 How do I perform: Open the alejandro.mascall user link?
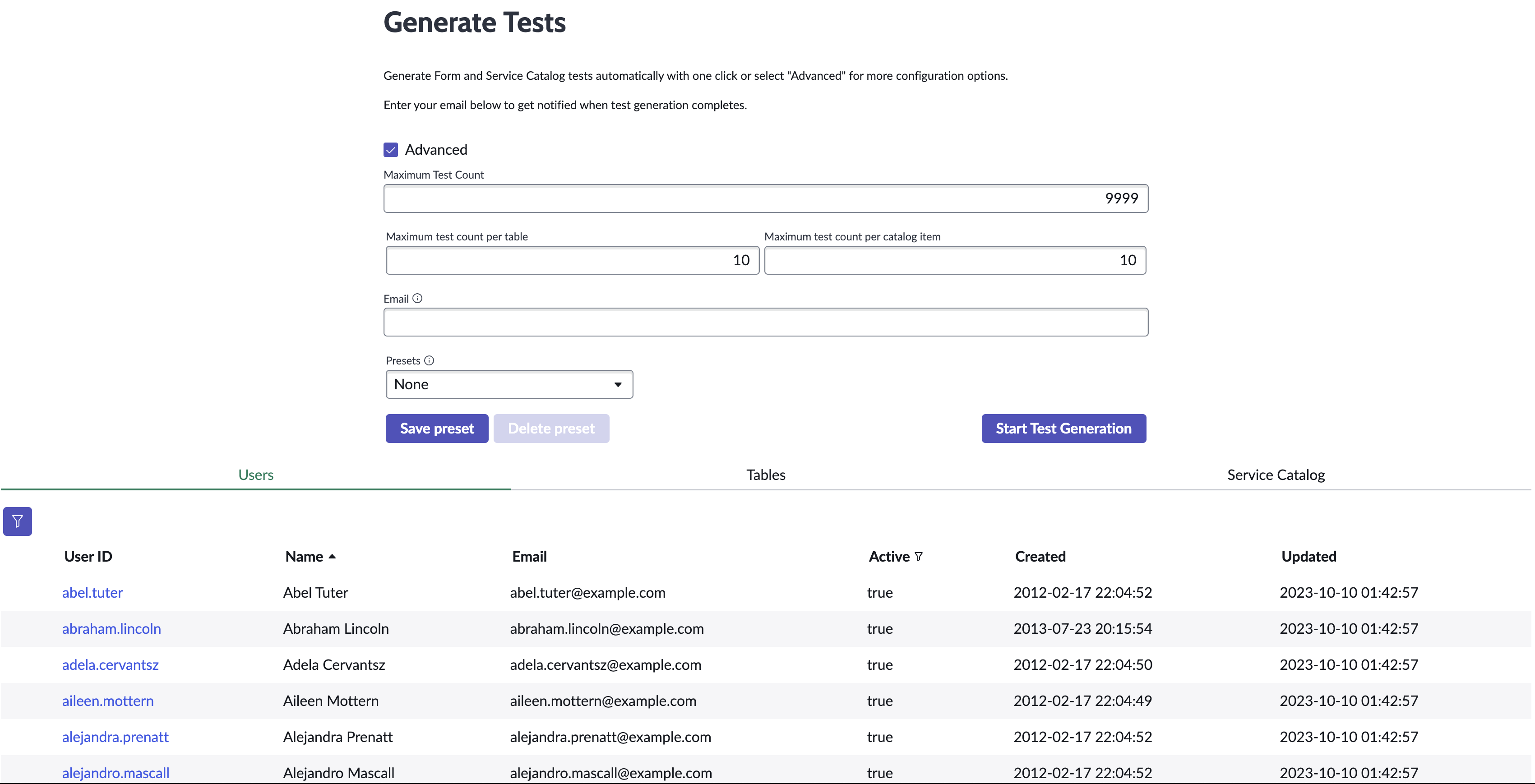click(x=116, y=773)
